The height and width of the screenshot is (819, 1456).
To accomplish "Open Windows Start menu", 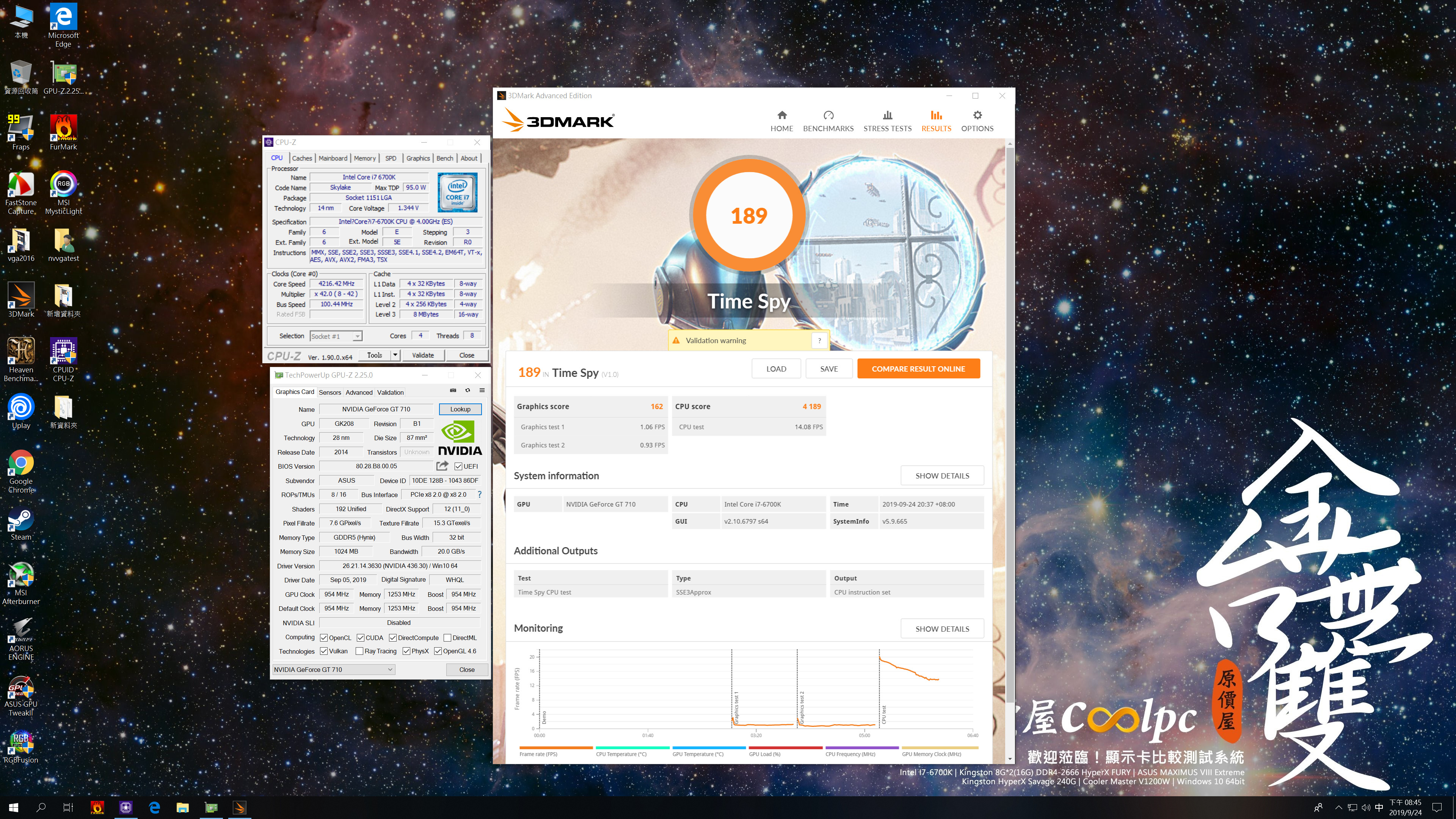I will coord(14,807).
